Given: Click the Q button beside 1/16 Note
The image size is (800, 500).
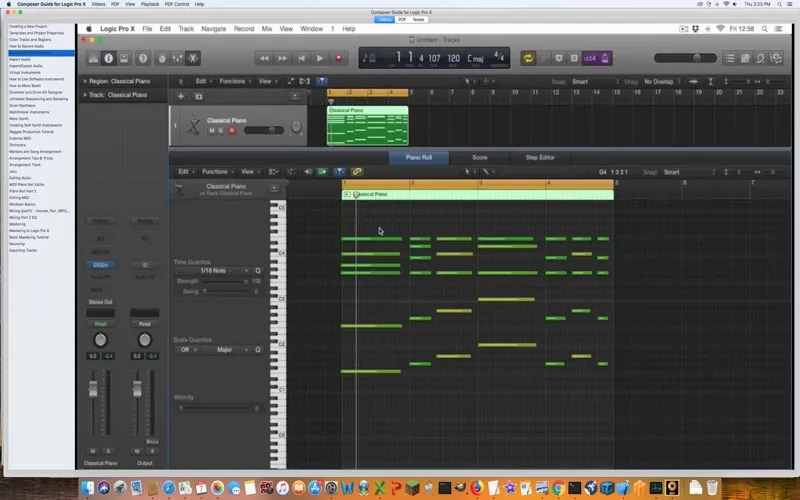Looking at the screenshot, I should (258, 271).
